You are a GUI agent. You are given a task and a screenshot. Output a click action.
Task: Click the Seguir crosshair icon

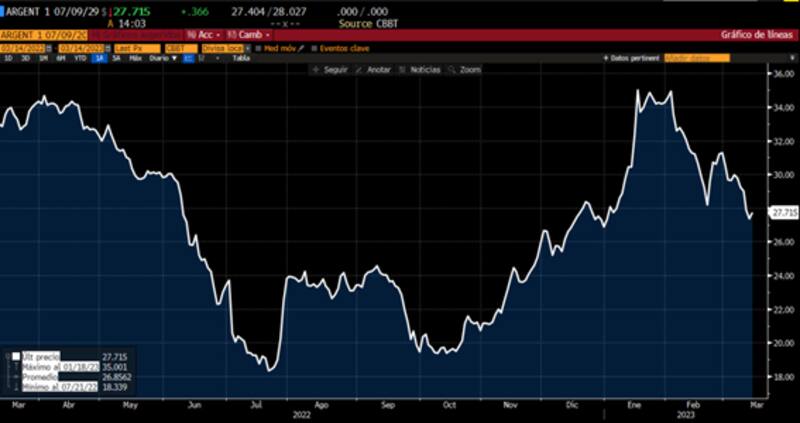(x=314, y=70)
